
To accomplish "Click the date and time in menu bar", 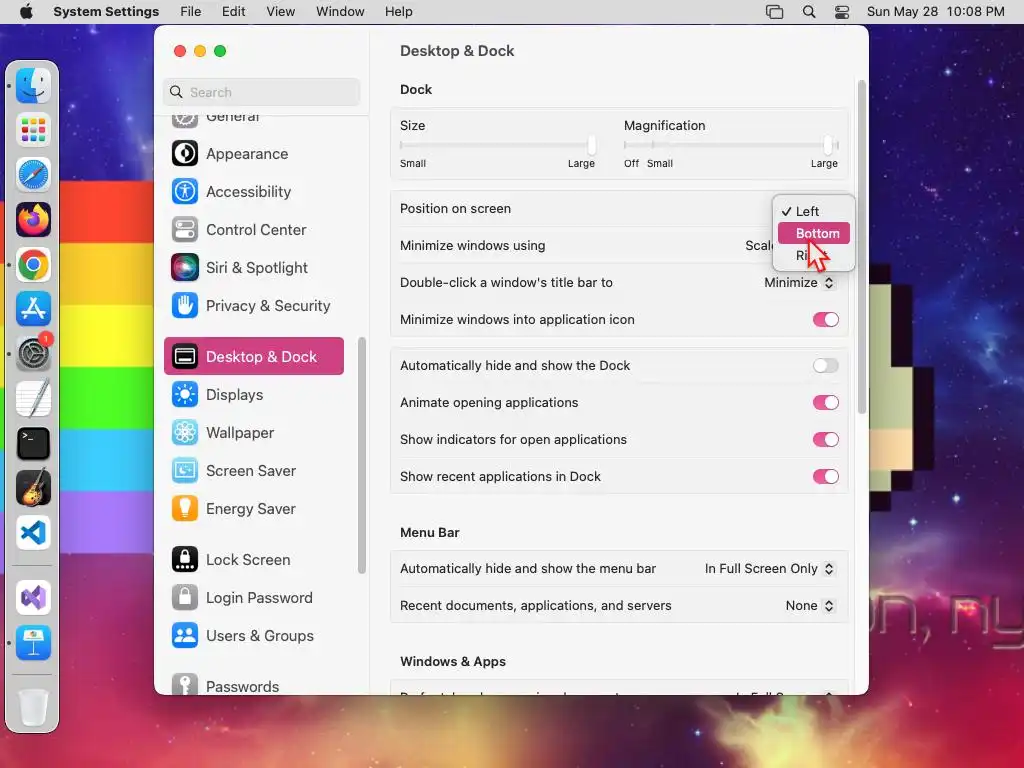I will pos(935,12).
